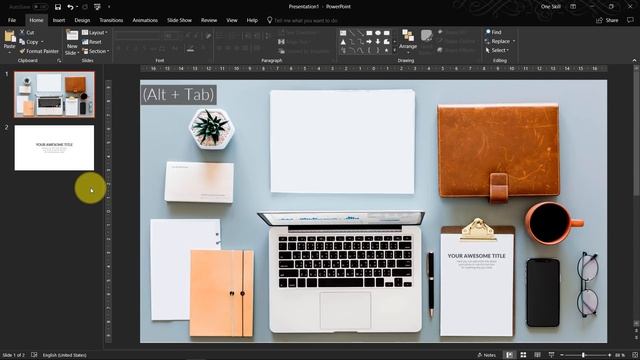640x360 pixels.
Task: Open the Section dropdown
Action: click(x=96, y=51)
